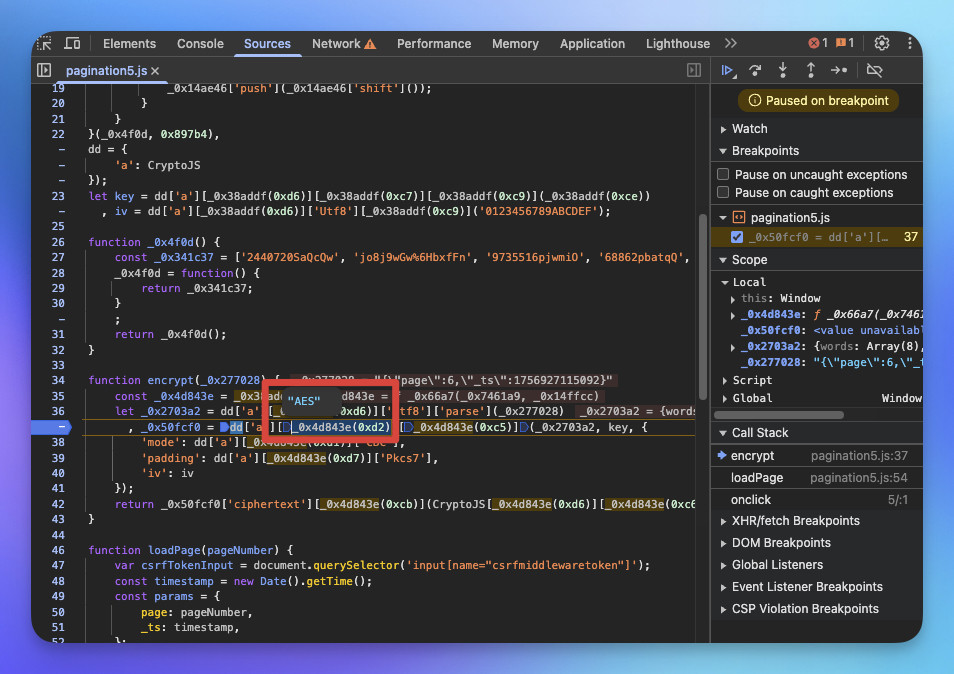Step over next function call
954x674 pixels.
[755, 71]
